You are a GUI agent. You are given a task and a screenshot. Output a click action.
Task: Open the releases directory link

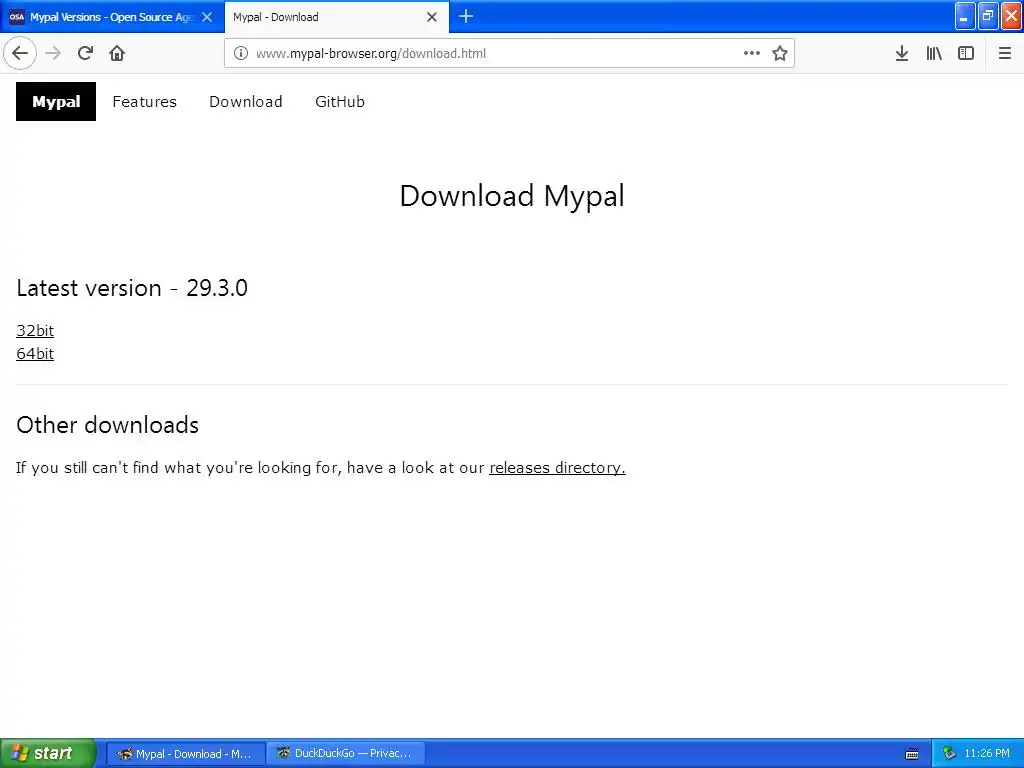click(x=557, y=468)
